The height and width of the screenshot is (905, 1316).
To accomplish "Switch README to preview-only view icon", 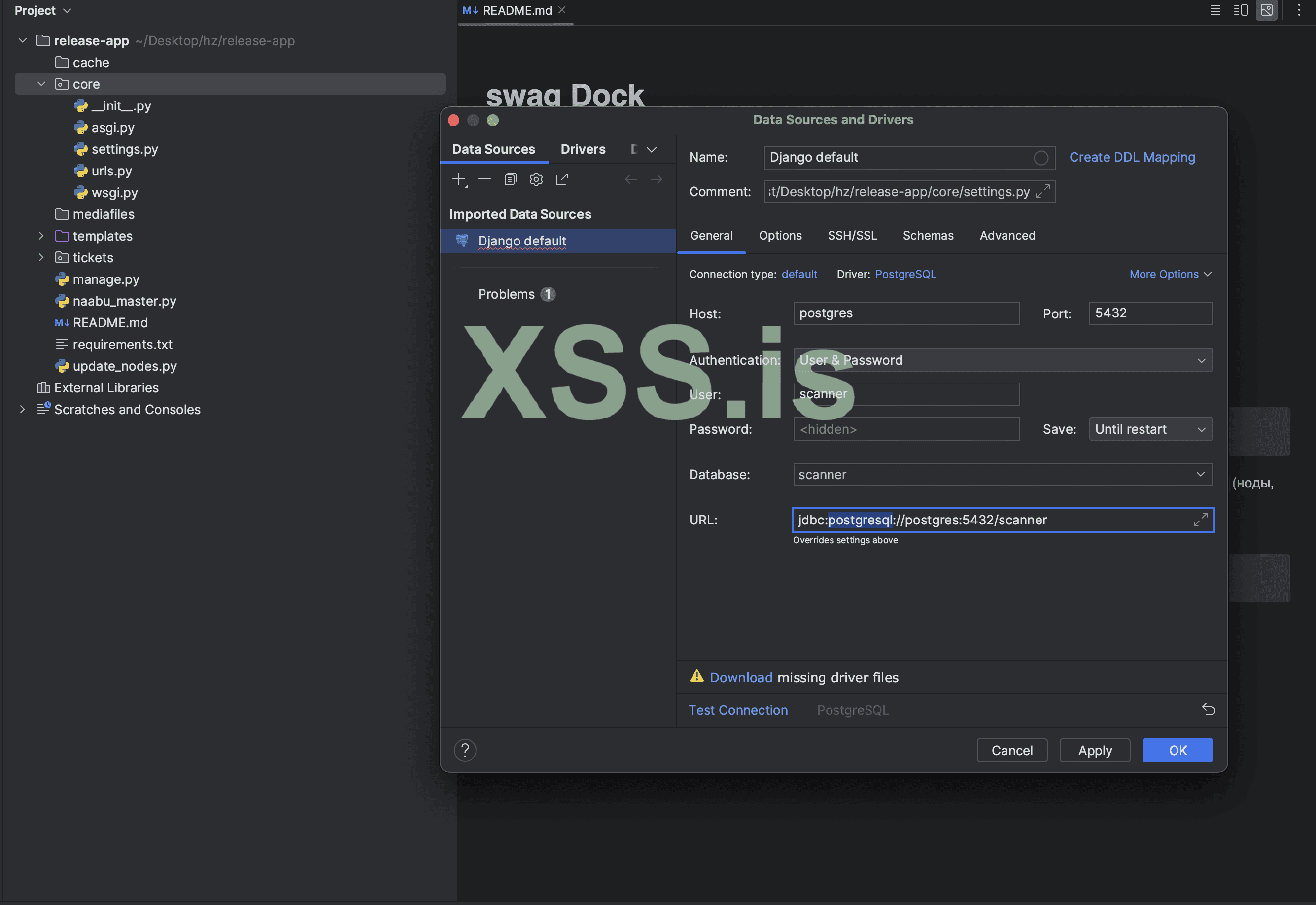I will 1266,10.
